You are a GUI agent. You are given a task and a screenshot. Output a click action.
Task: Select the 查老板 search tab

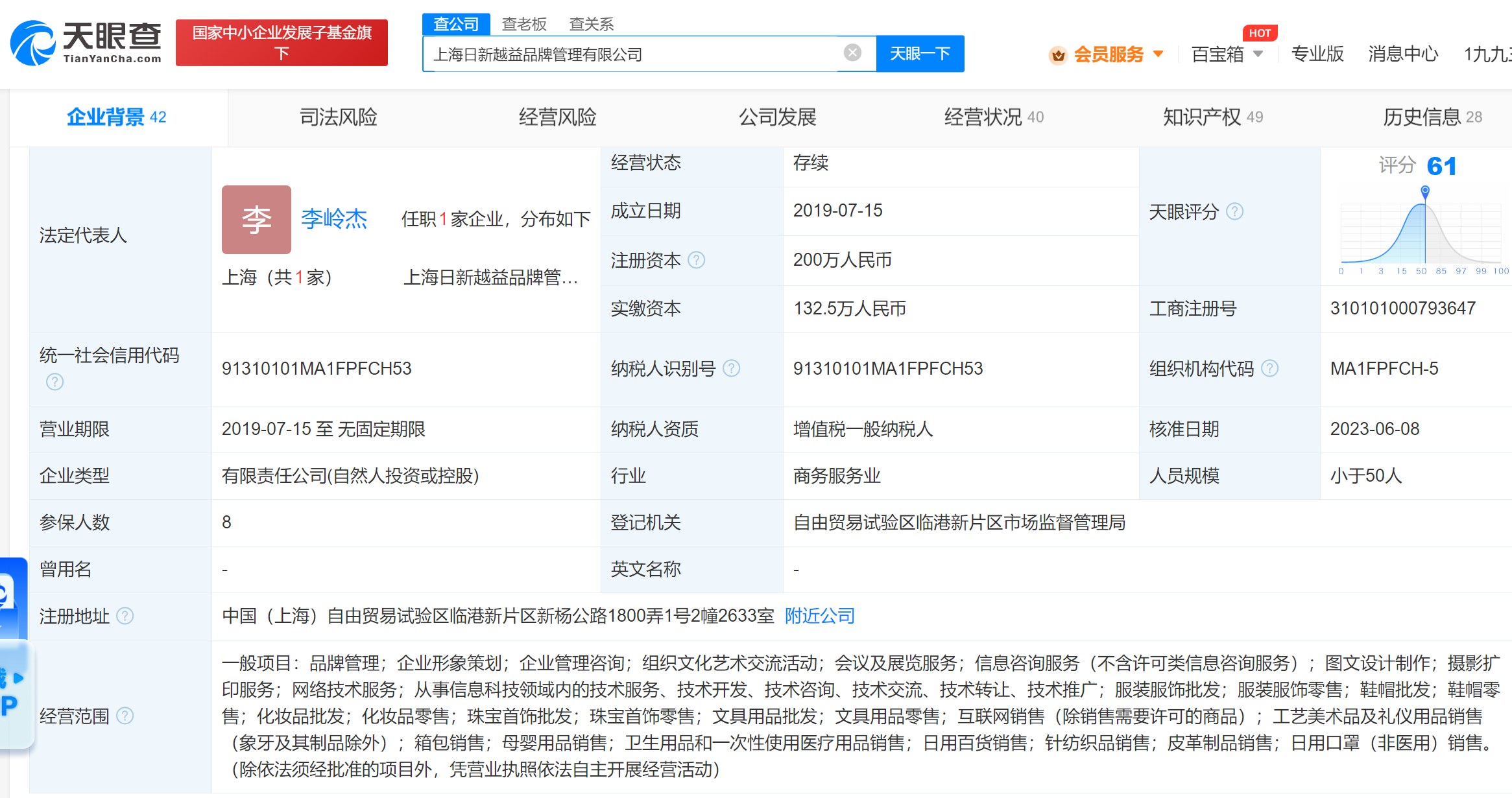pyautogui.click(x=524, y=24)
